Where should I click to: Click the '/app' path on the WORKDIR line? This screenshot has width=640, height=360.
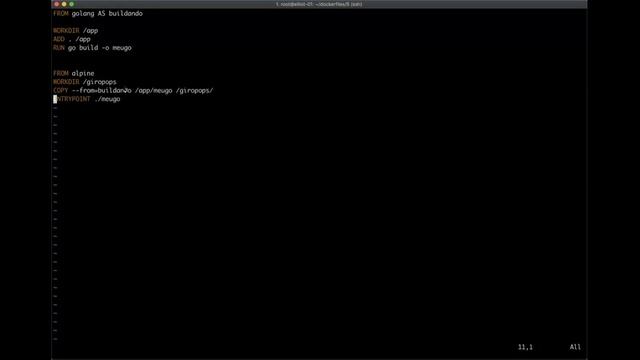click(x=91, y=31)
